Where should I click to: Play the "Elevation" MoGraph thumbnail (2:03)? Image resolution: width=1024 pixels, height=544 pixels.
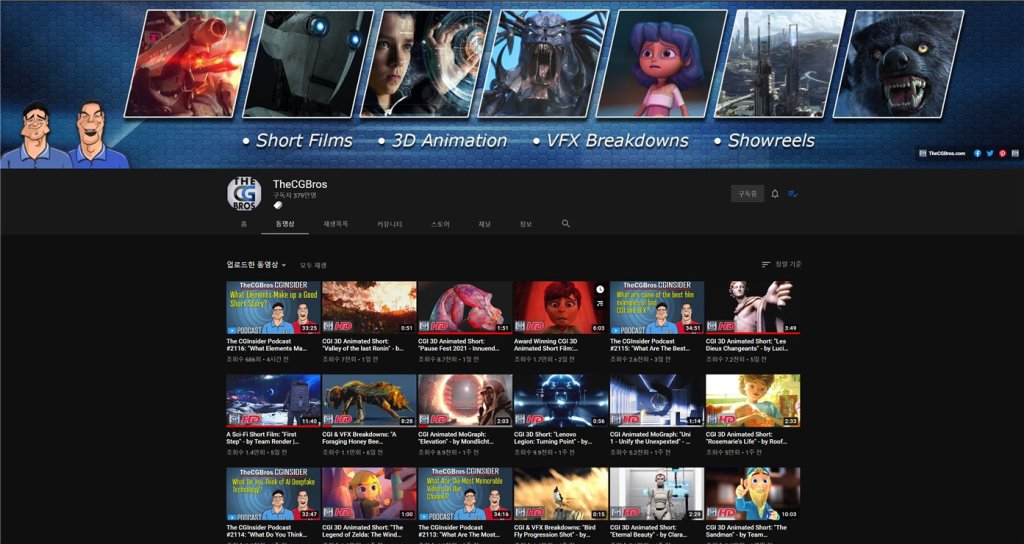coord(466,400)
